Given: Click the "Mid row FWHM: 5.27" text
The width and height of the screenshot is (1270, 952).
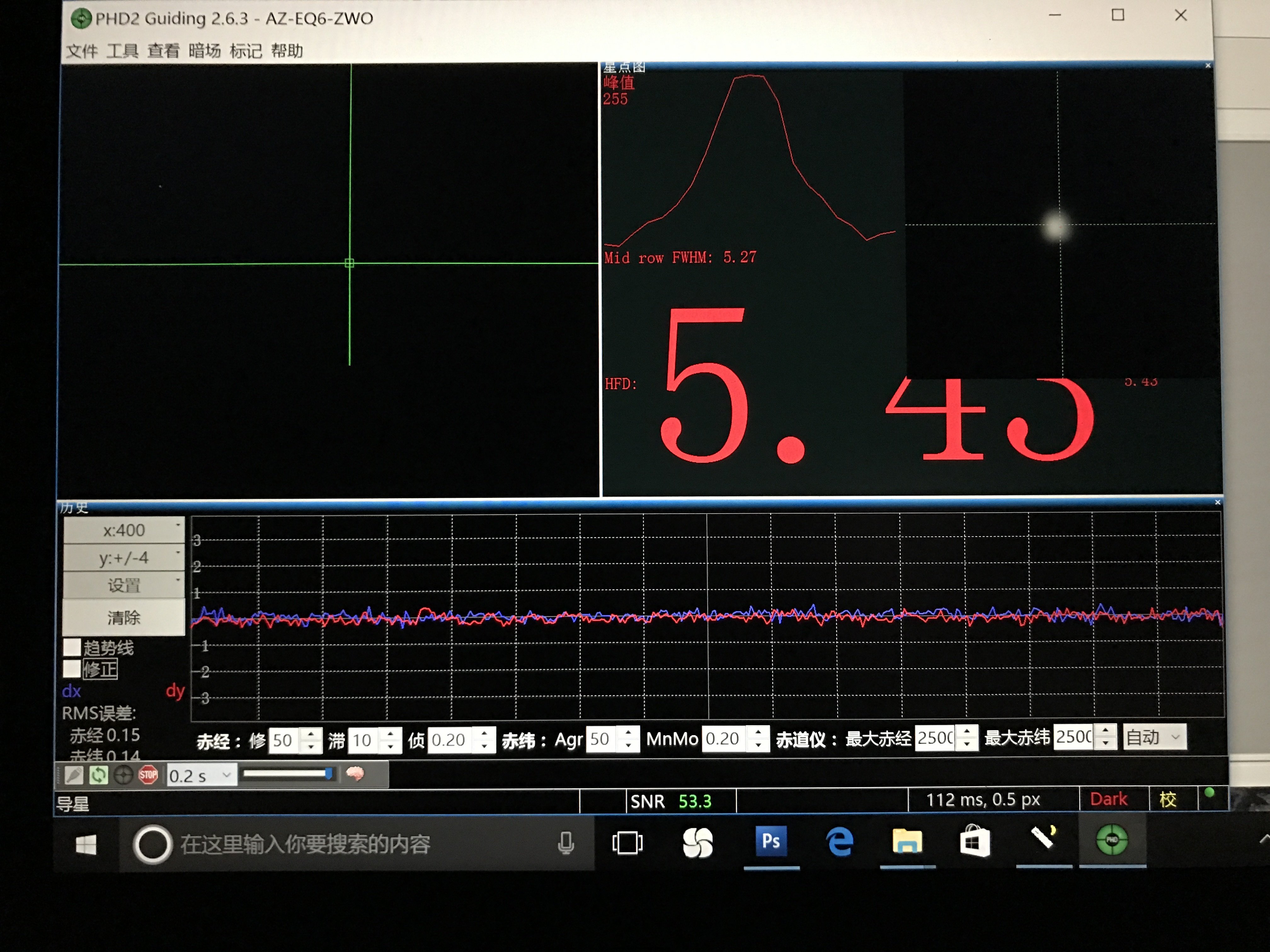Looking at the screenshot, I should tap(680, 258).
